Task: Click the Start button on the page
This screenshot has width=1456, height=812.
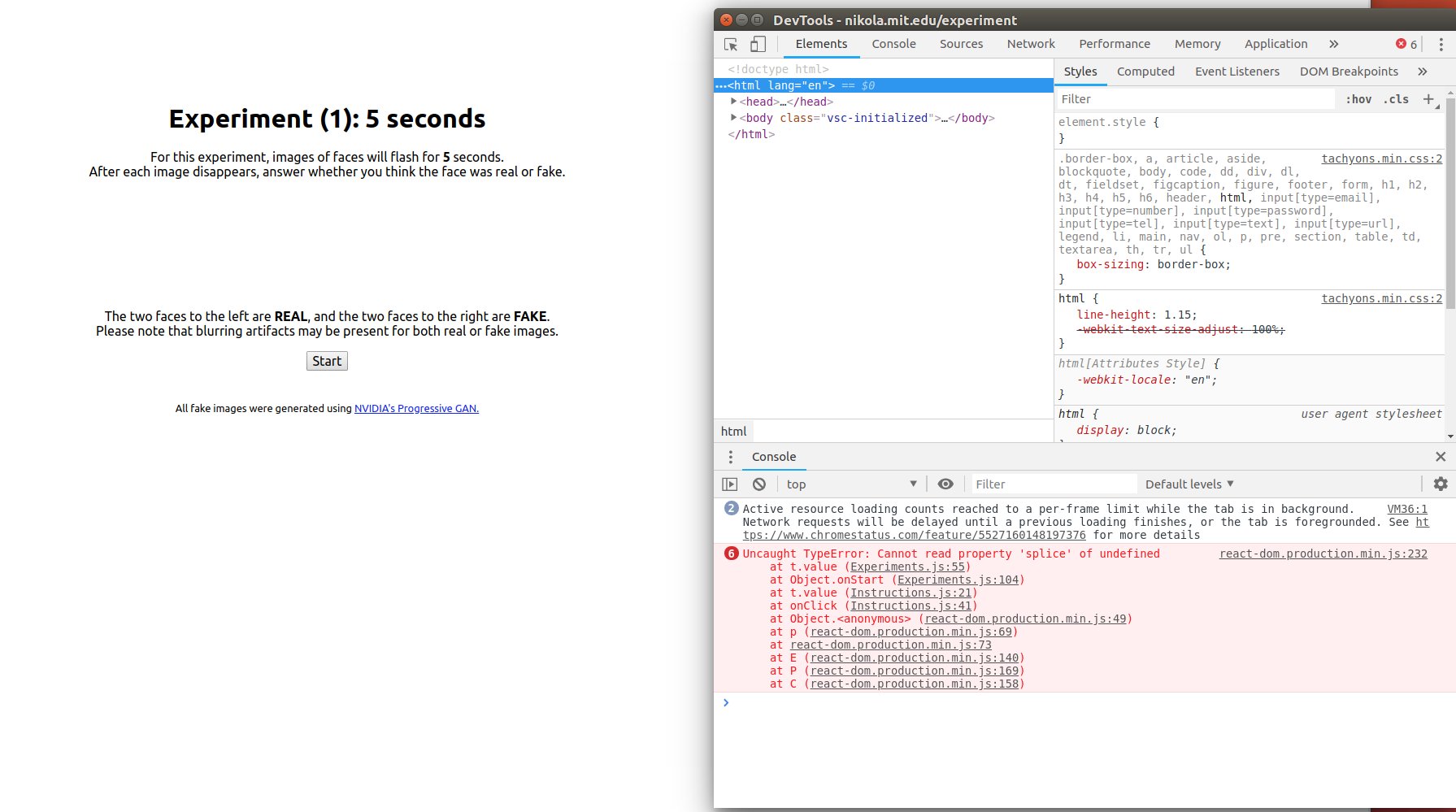Action: pos(327,361)
